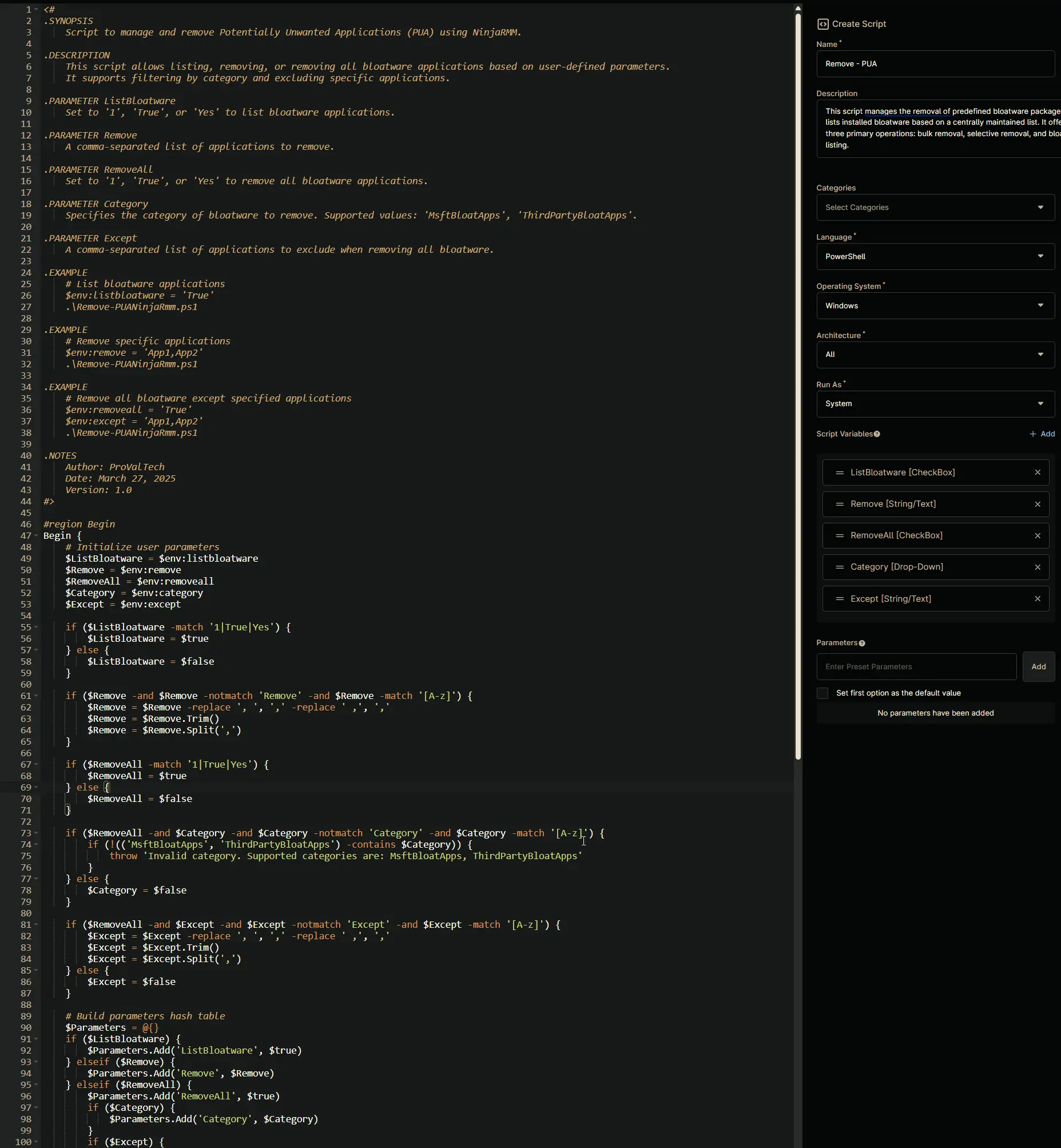Image resolution: width=1061 pixels, height=1148 pixels.
Task: Click the Add preset parameter button
Action: (1038, 667)
